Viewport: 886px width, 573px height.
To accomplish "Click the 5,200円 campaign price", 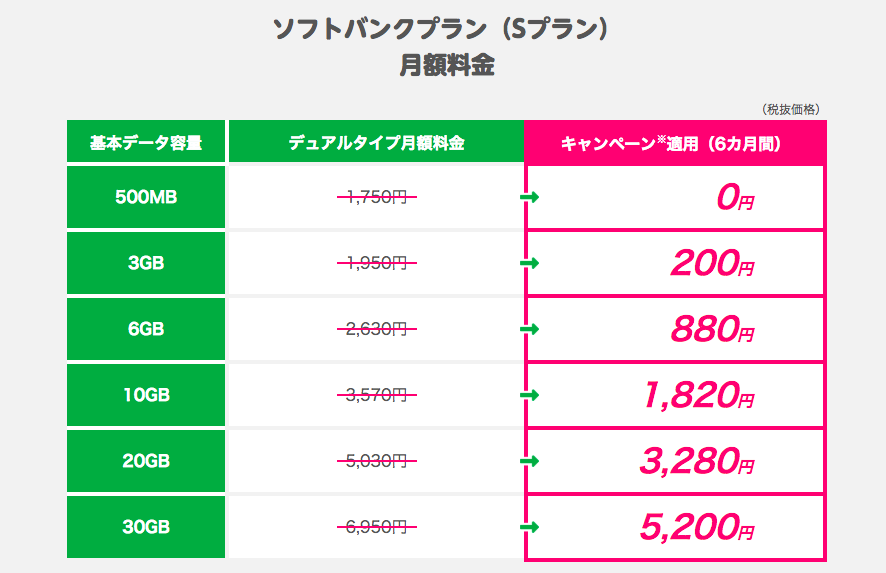I will pos(697,527).
